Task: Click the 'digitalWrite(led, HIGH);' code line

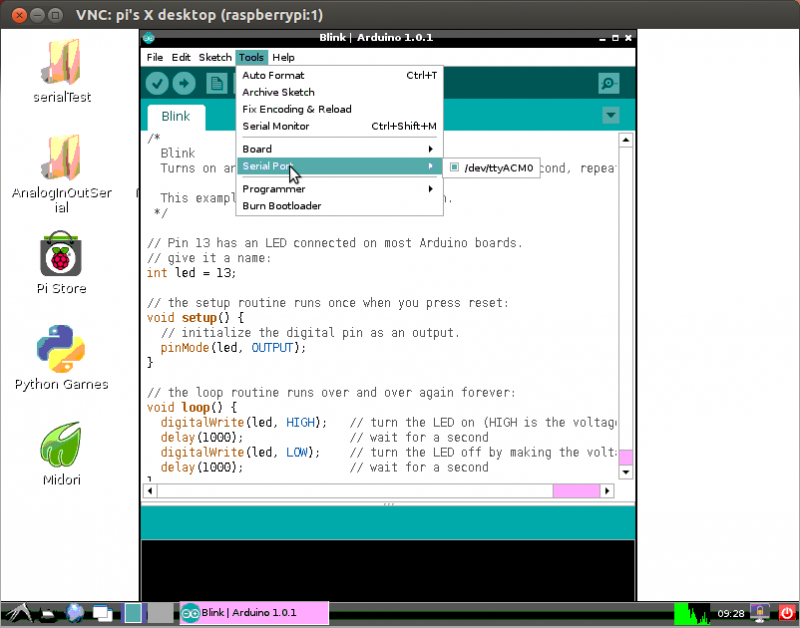Action: [244, 422]
